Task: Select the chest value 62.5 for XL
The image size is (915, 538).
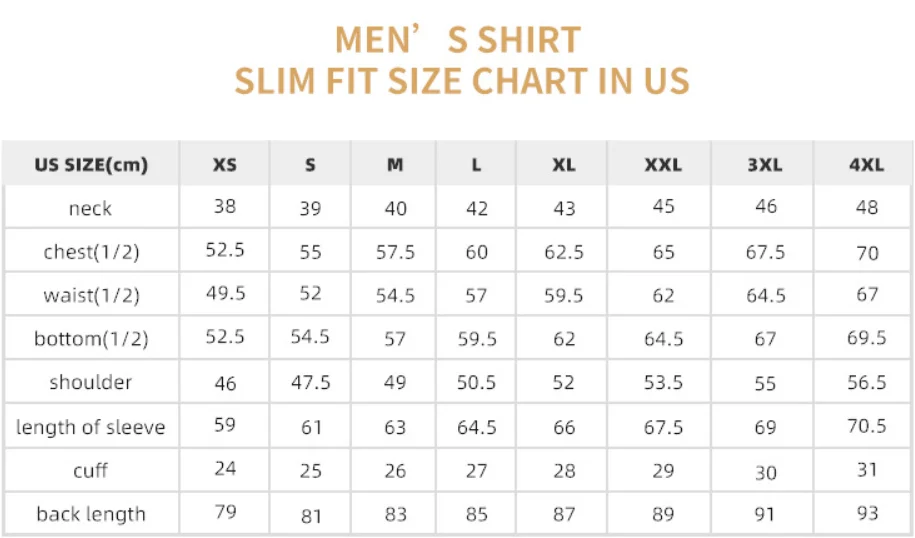Action: [564, 252]
